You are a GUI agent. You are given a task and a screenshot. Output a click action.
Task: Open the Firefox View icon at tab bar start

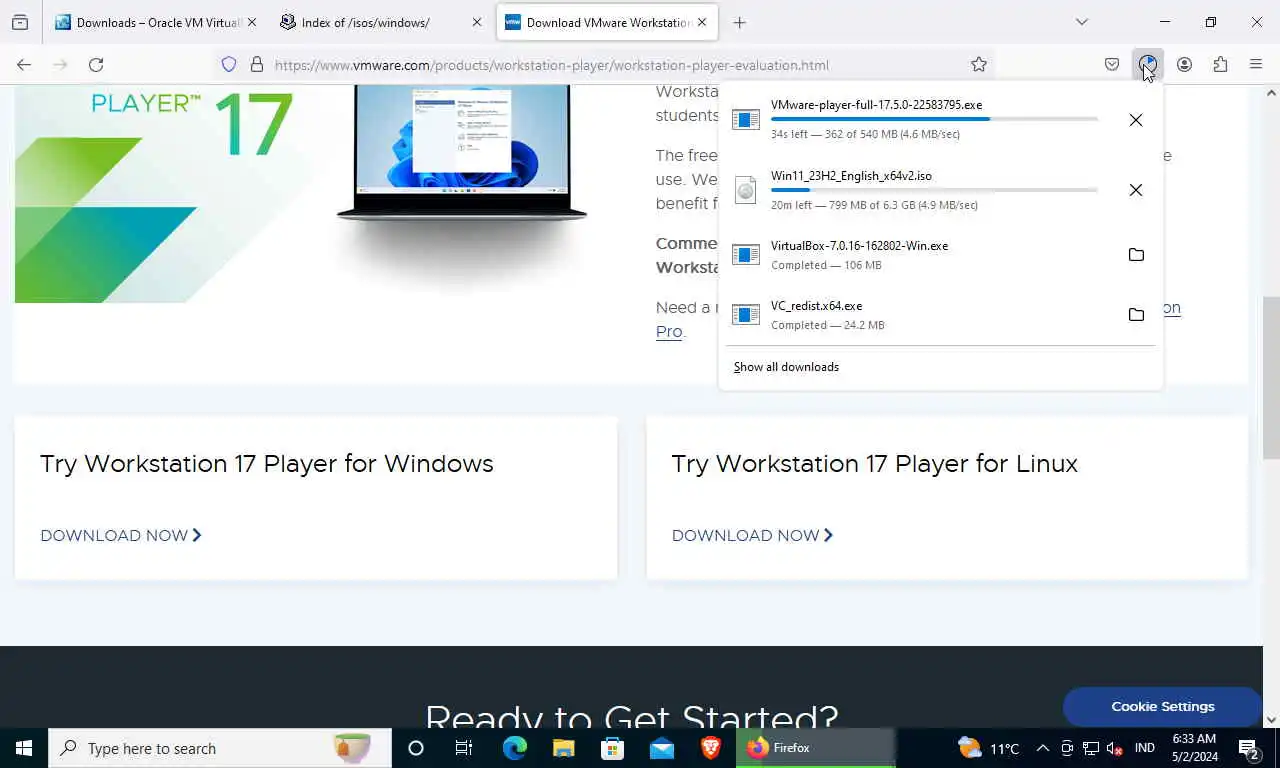(x=20, y=22)
